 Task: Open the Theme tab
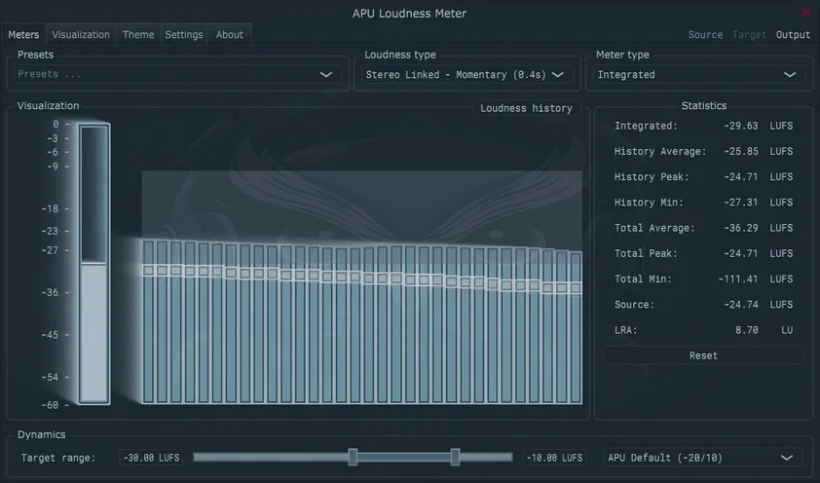138,35
